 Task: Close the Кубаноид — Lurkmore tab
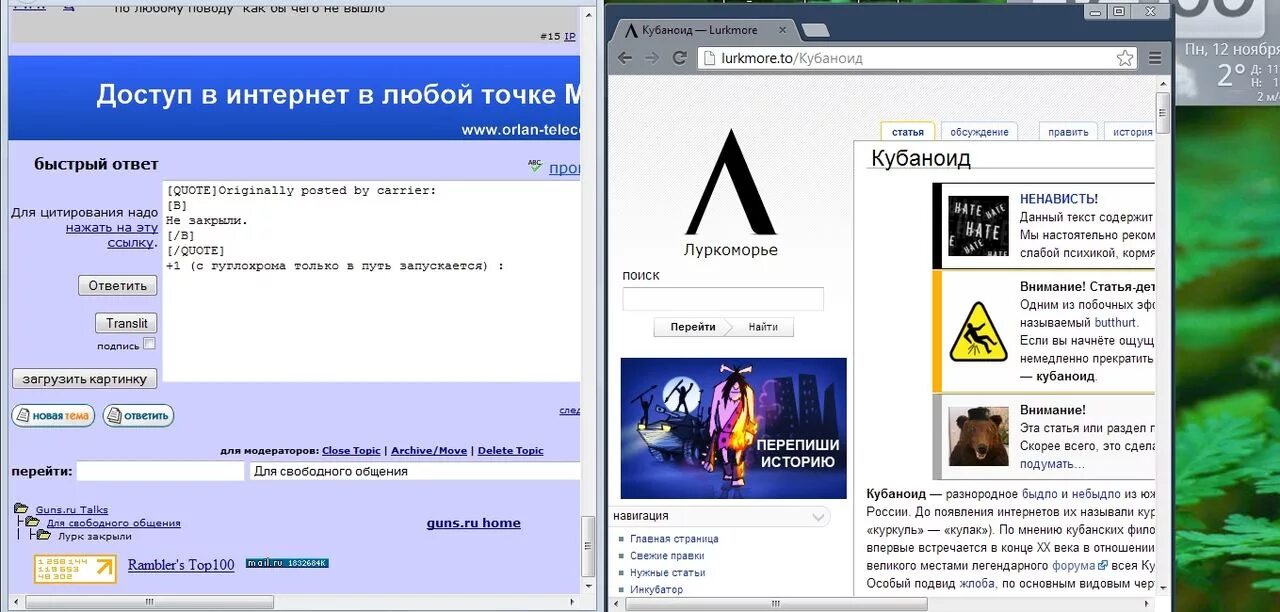[x=783, y=30]
